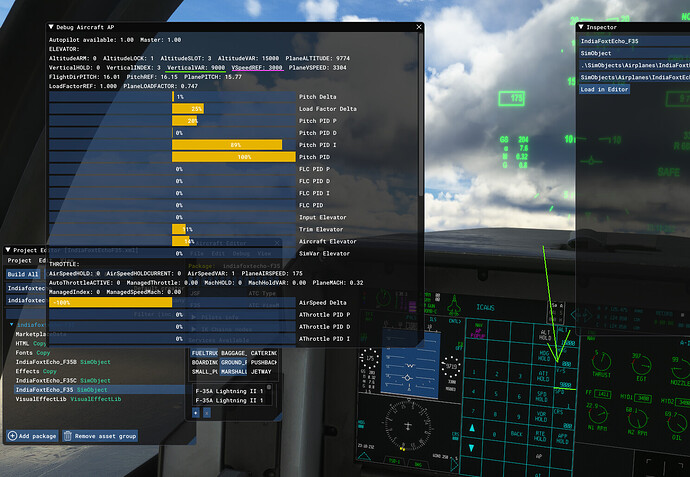Close the Debug Aircraft AP window
The width and height of the screenshot is (690, 477).
tap(418, 27)
